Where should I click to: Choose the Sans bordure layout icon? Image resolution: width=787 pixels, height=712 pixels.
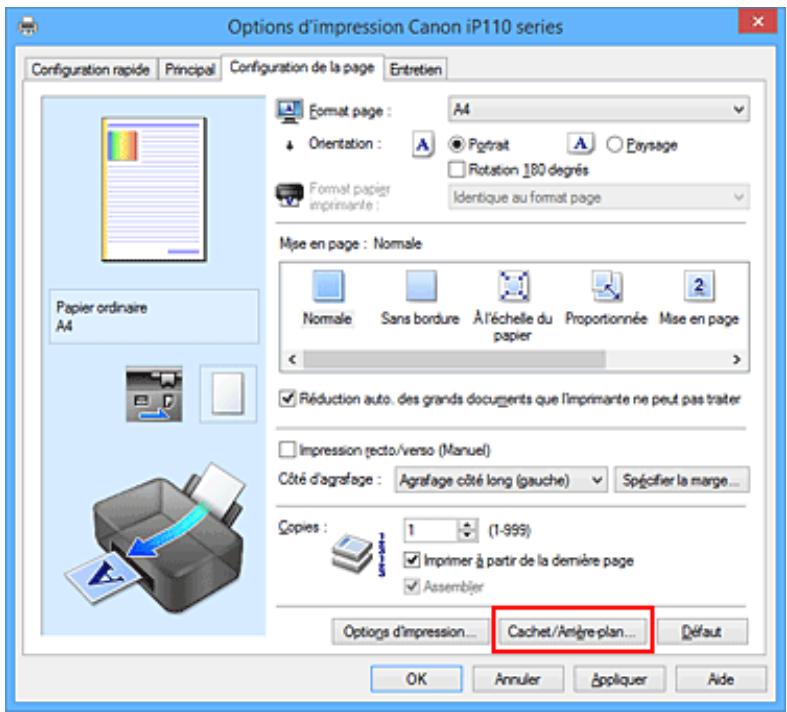pyautogui.click(x=421, y=286)
